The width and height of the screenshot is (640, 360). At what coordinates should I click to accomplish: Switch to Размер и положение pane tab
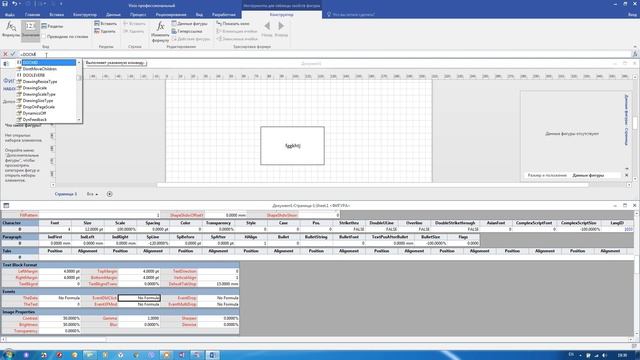click(x=547, y=175)
